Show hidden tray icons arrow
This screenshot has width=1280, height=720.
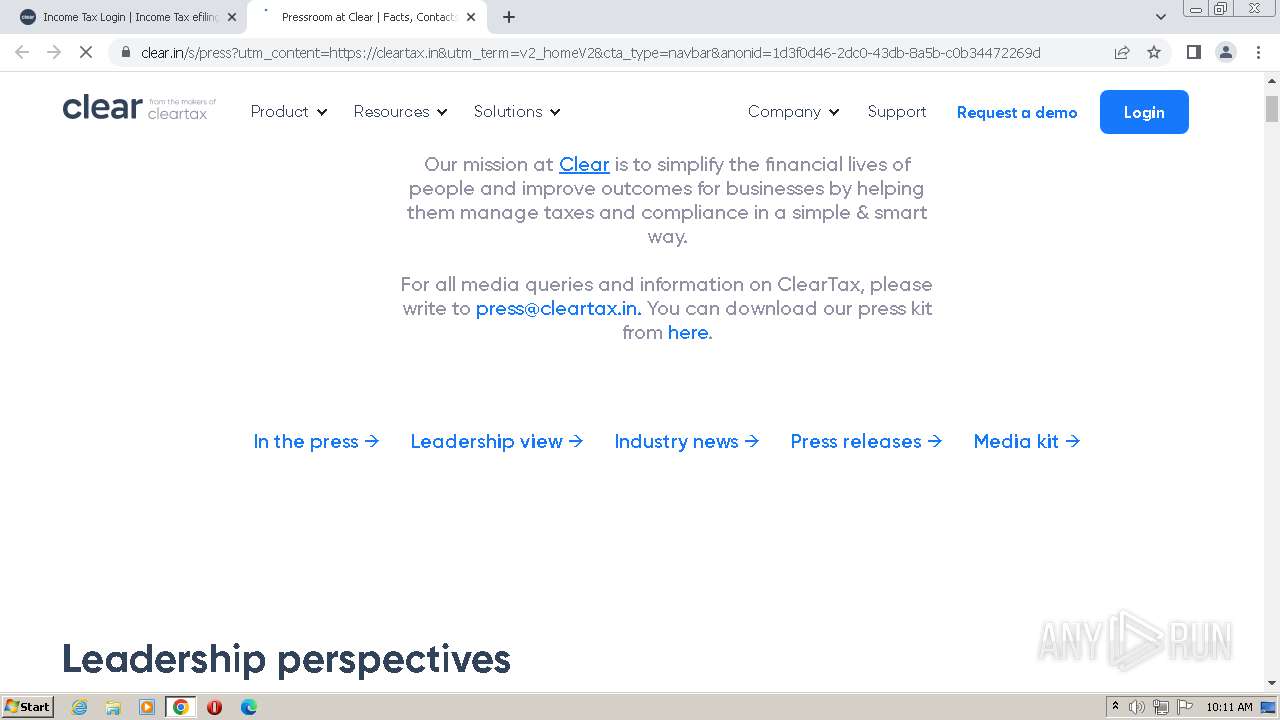pos(1115,706)
